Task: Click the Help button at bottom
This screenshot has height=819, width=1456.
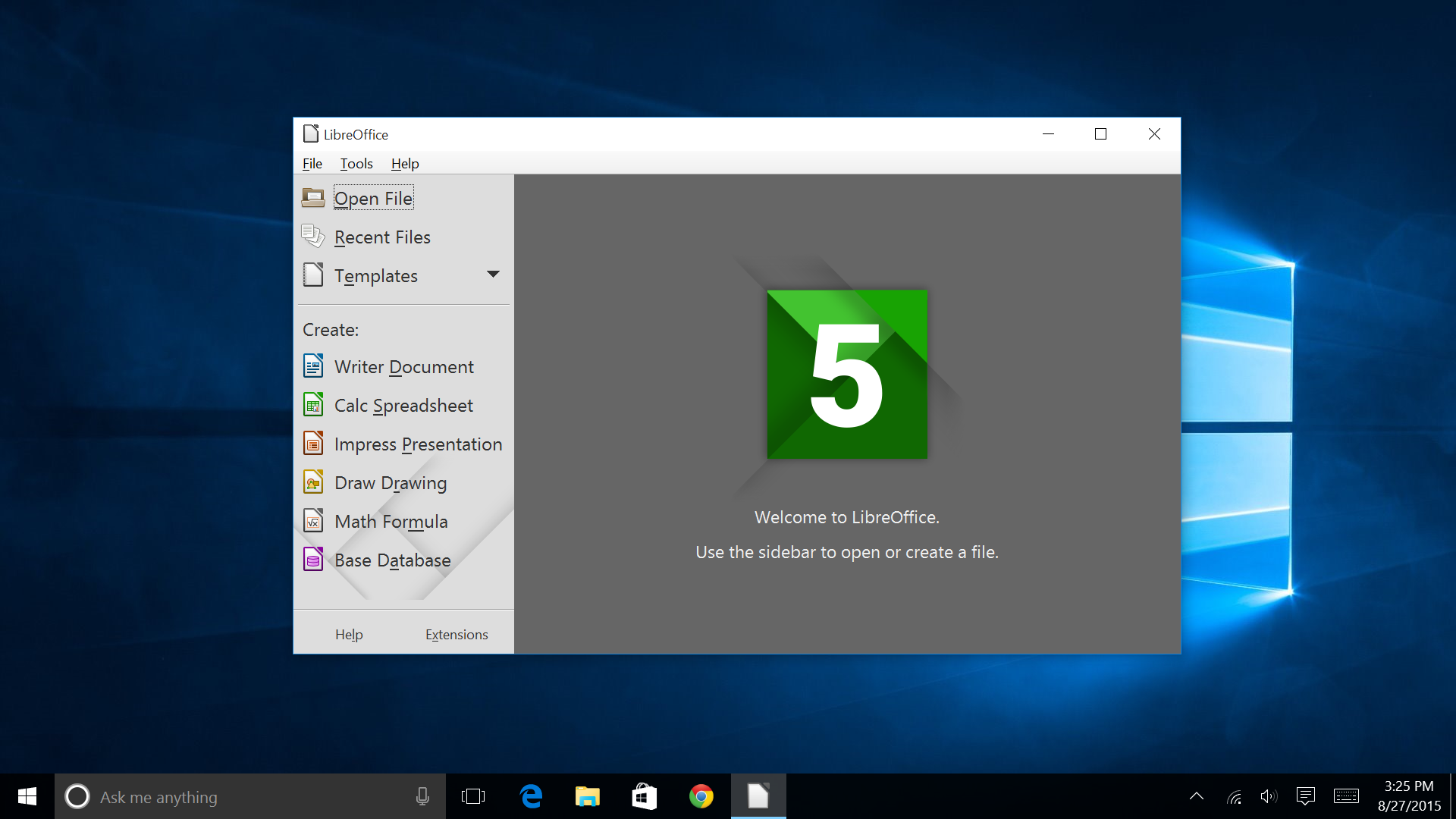Action: pos(349,635)
